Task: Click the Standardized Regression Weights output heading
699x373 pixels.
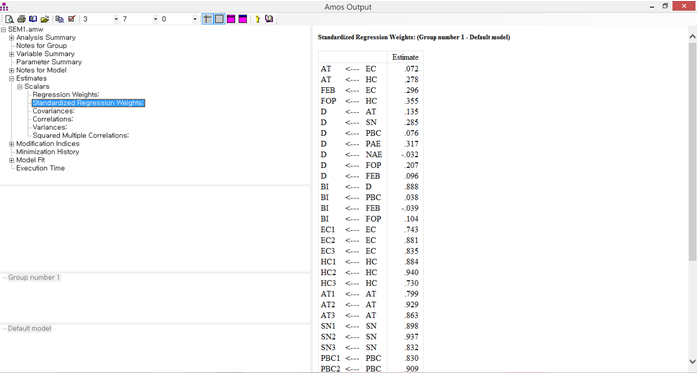Action: pyautogui.click(x=414, y=37)
